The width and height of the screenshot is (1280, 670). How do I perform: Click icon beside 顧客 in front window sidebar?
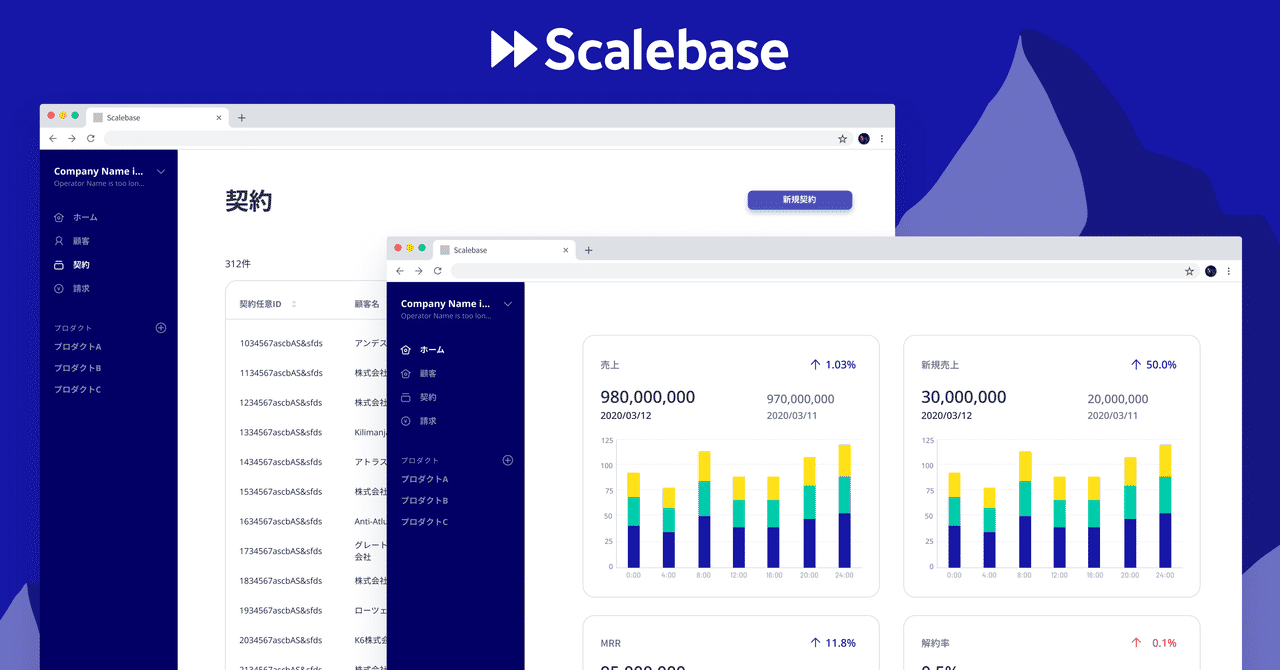406,374
